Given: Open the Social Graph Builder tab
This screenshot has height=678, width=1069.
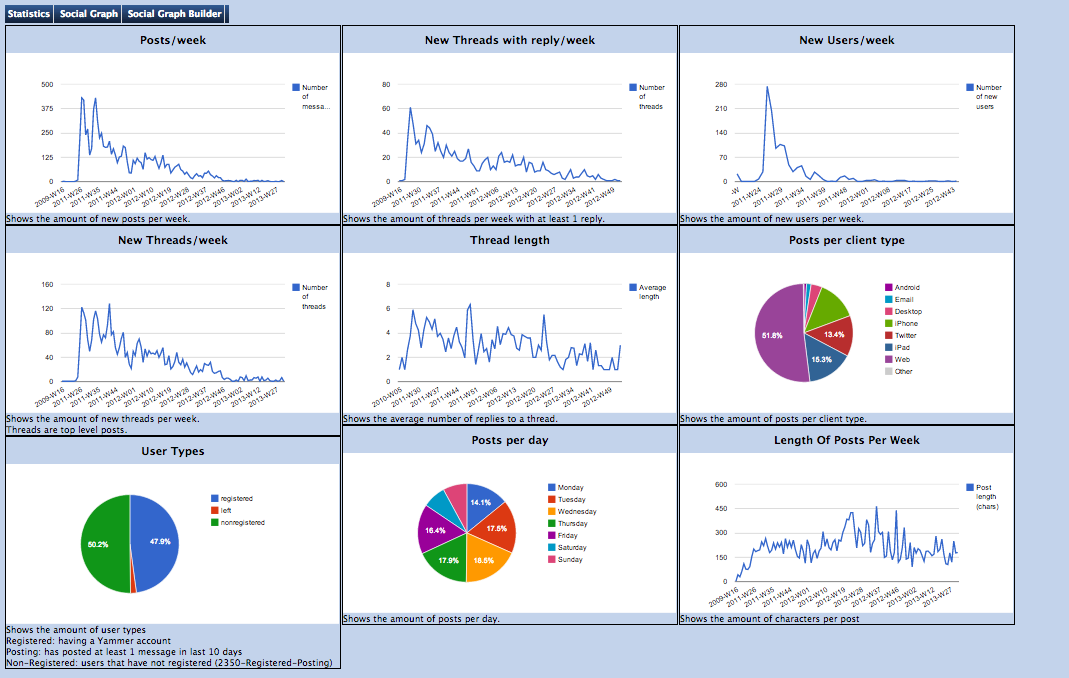Looking at the screenshot, I should tap(174, 14).
